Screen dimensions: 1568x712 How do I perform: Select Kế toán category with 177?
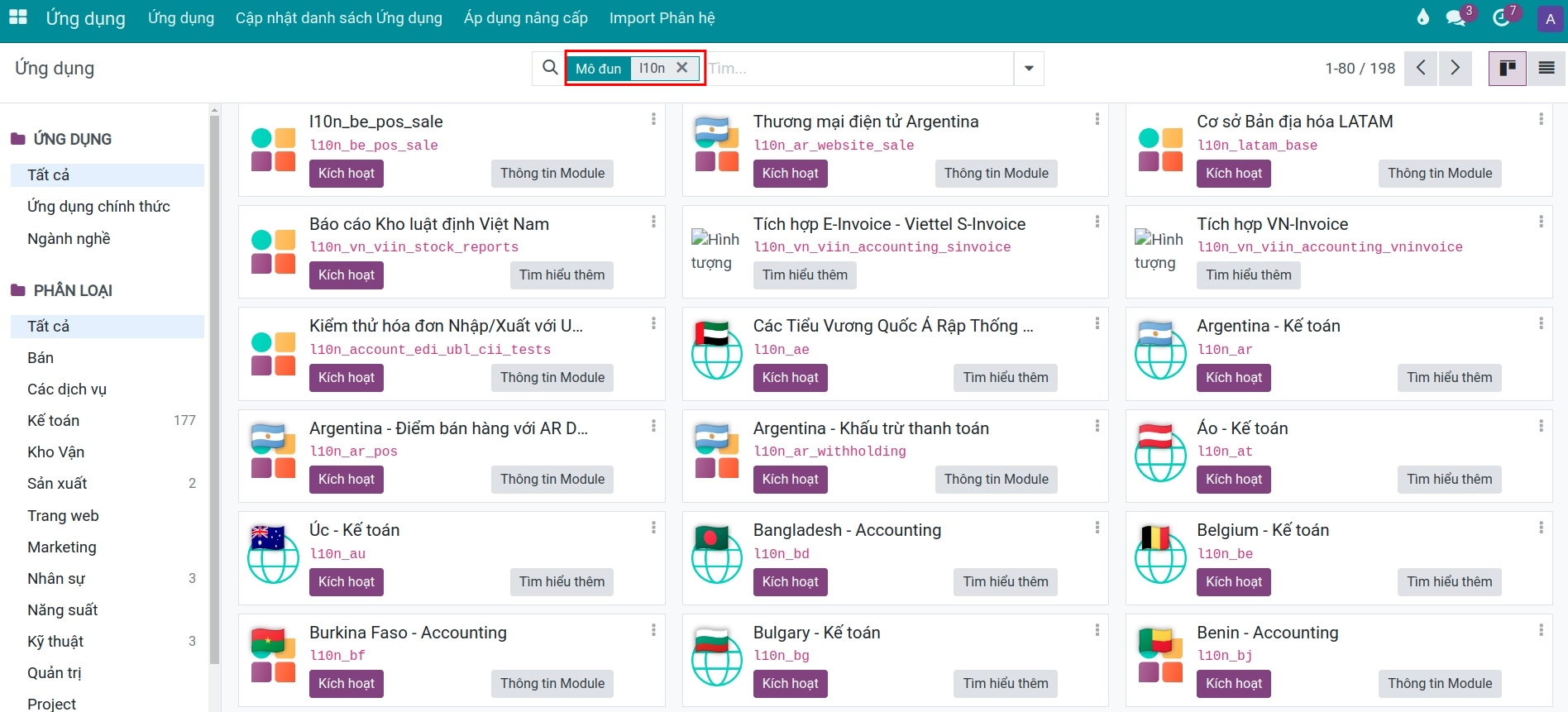[108, 421]
